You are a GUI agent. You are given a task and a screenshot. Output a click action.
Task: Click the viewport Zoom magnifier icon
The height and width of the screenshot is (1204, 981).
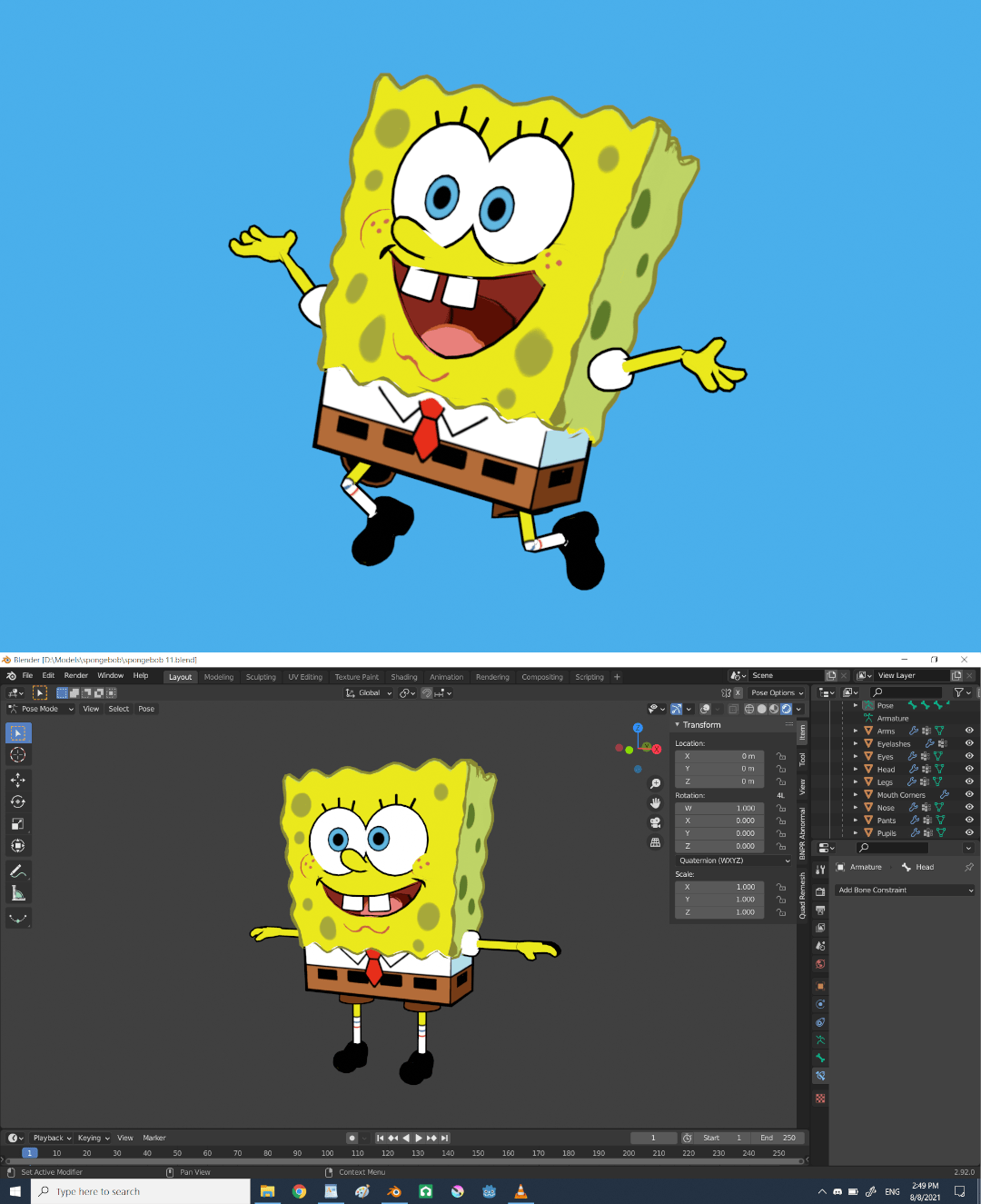click(x=655, y=784)
